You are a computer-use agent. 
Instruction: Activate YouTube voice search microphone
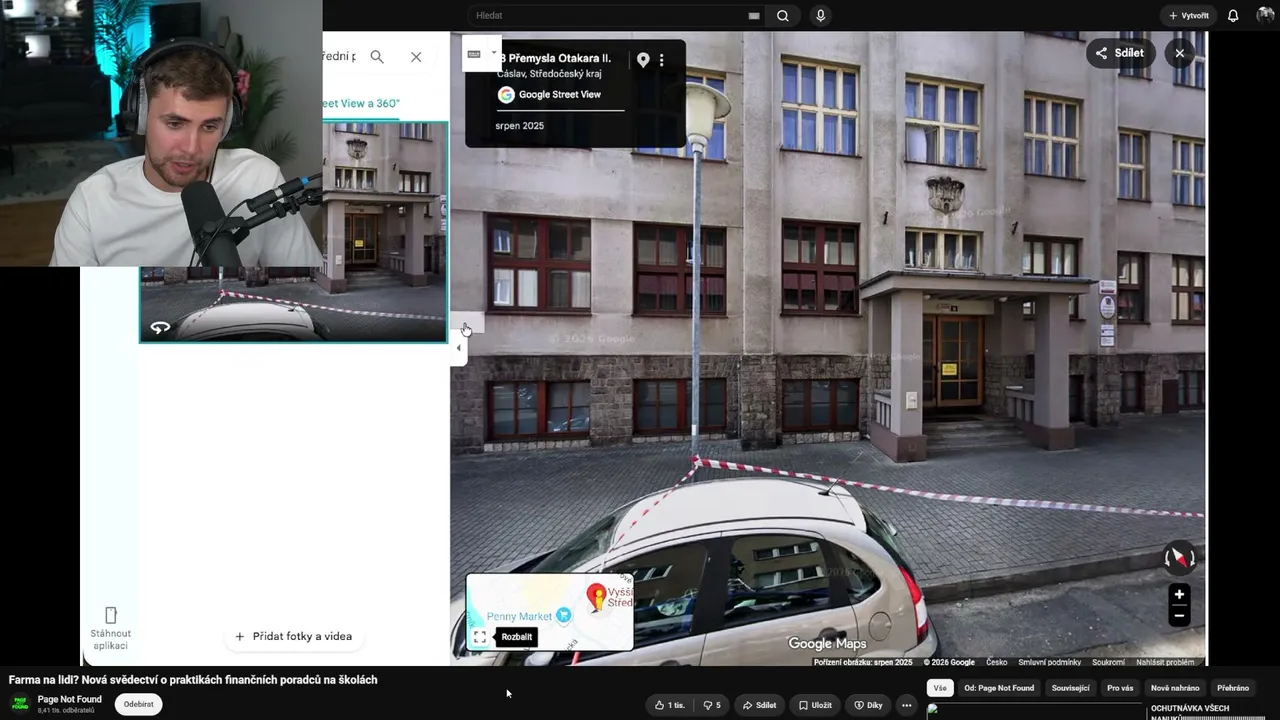pyautogui.click(x=821, y=16)
